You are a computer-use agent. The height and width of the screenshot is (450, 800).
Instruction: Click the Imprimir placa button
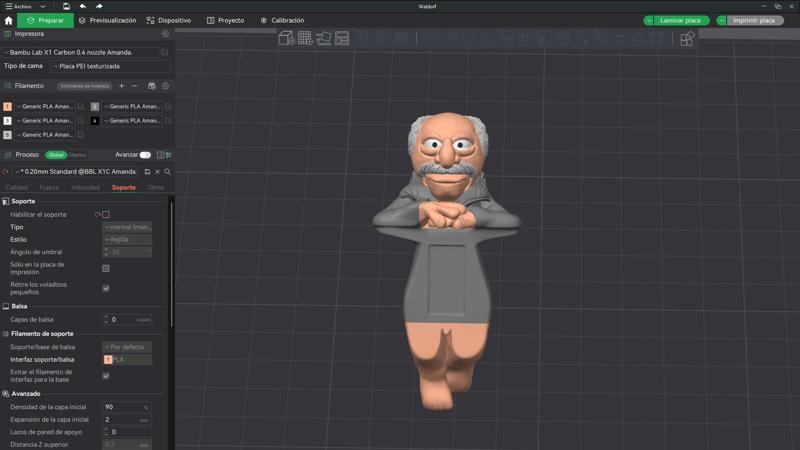(754, 20)
